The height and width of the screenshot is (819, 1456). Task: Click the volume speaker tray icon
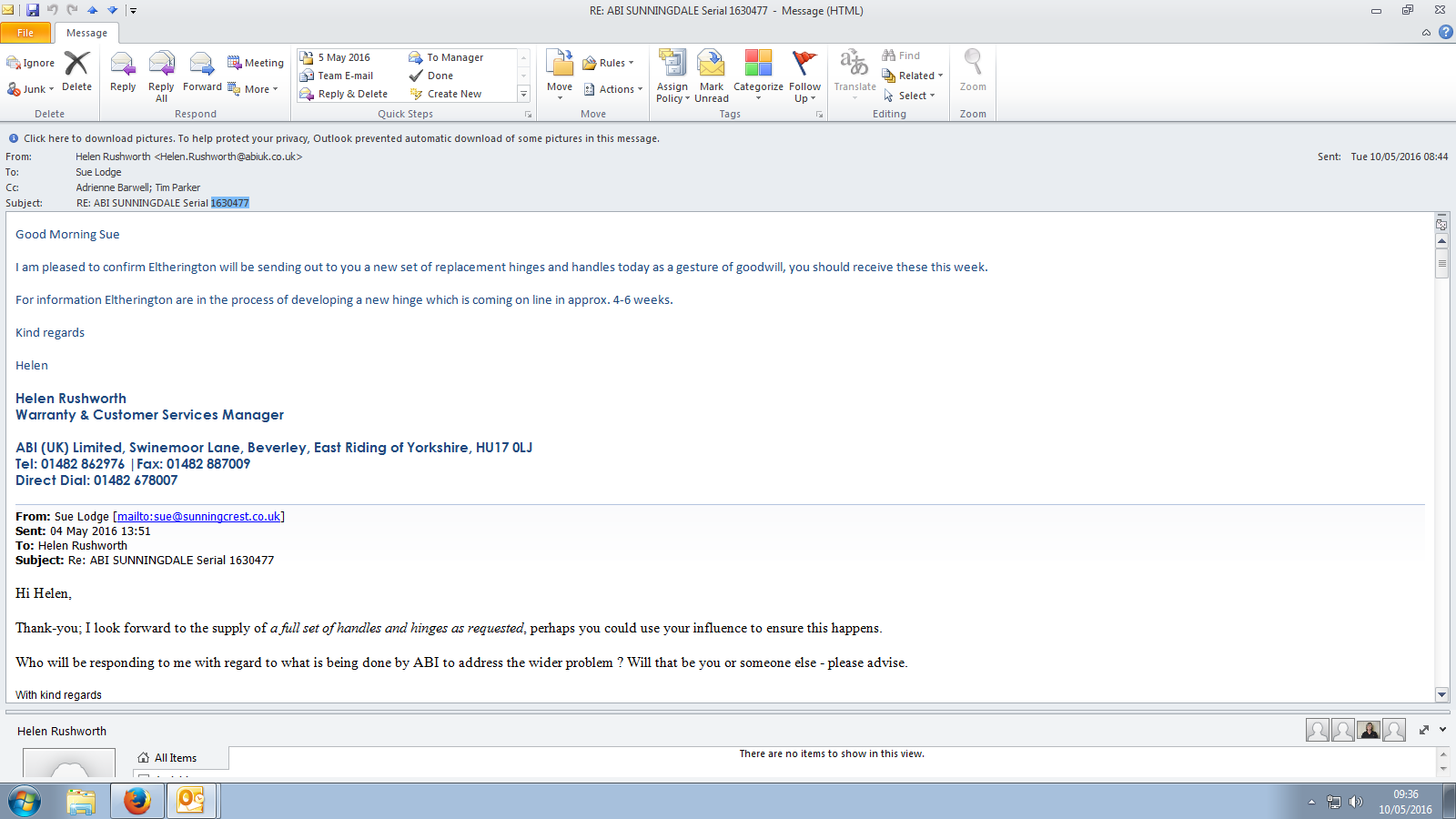pos(1356,802)
